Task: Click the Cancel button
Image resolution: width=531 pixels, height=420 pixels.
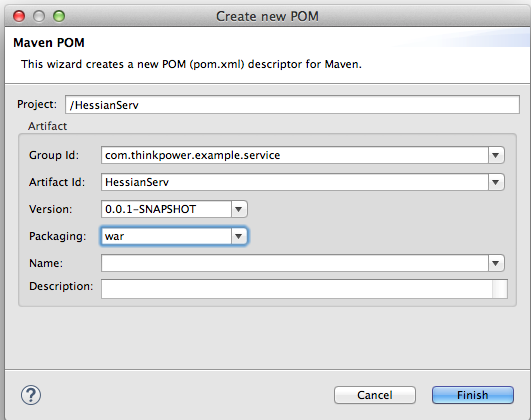Action: coord(375,395)
